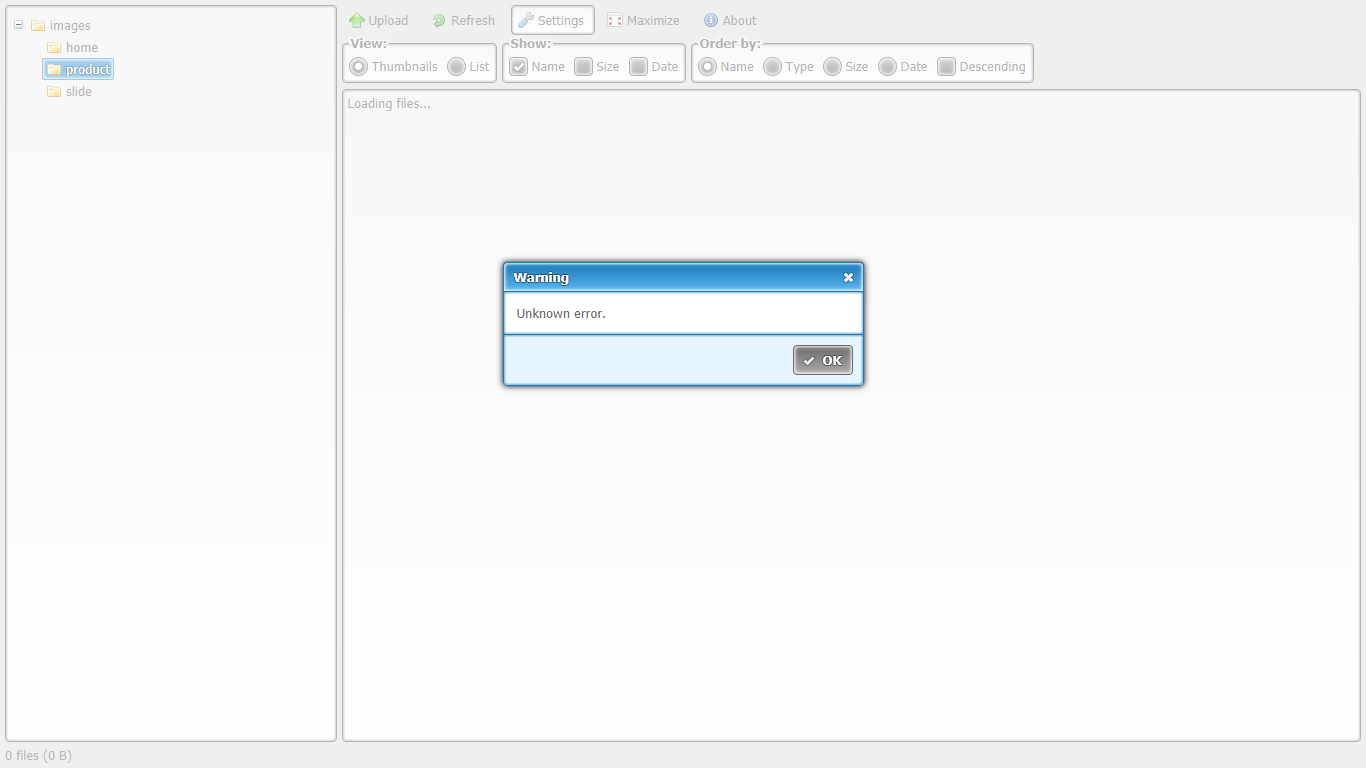The height and width of the screenshot is (768, 1366).
Task: Click the 'Show:' group label
Action: (531, 44)
